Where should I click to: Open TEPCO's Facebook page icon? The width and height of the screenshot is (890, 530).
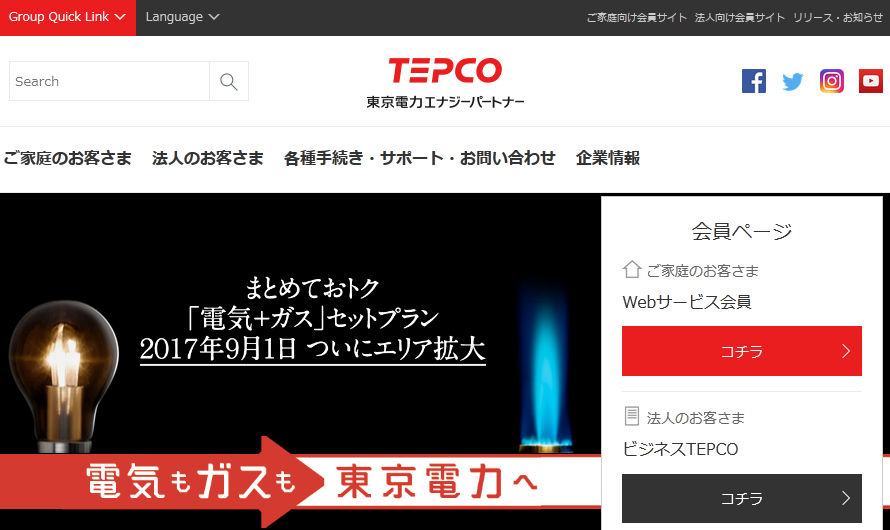(x=754, y=81)
